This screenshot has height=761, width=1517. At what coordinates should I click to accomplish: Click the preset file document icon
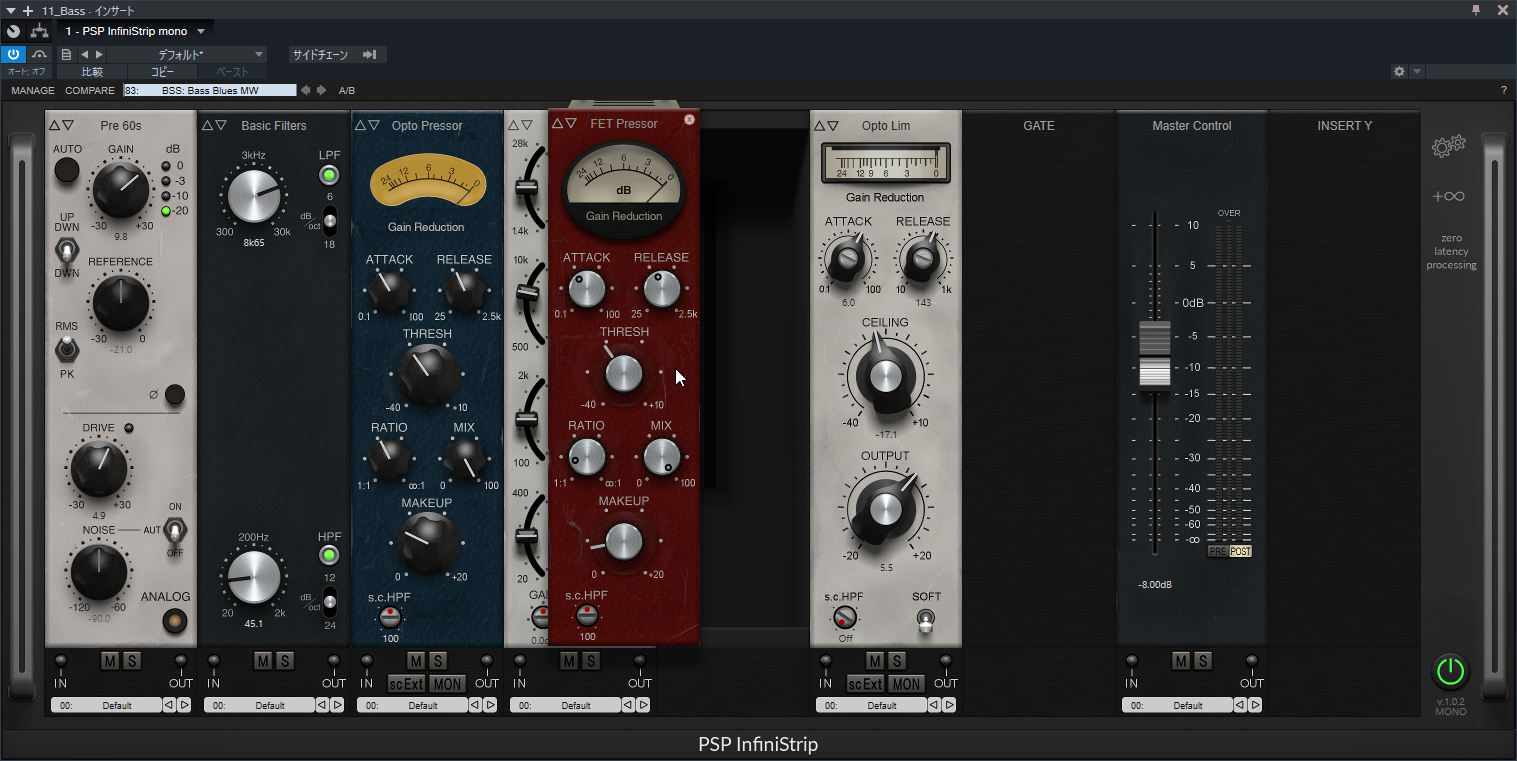[x=66, y=54]
